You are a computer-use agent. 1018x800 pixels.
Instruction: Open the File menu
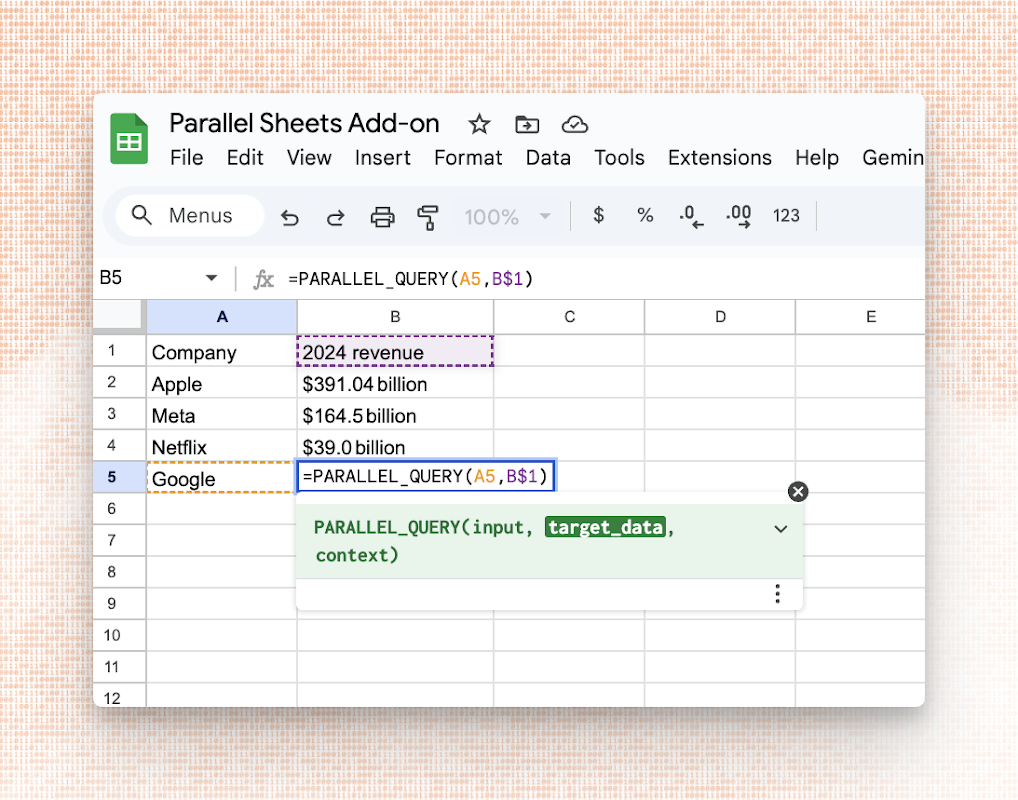click(x=186, y=158)
